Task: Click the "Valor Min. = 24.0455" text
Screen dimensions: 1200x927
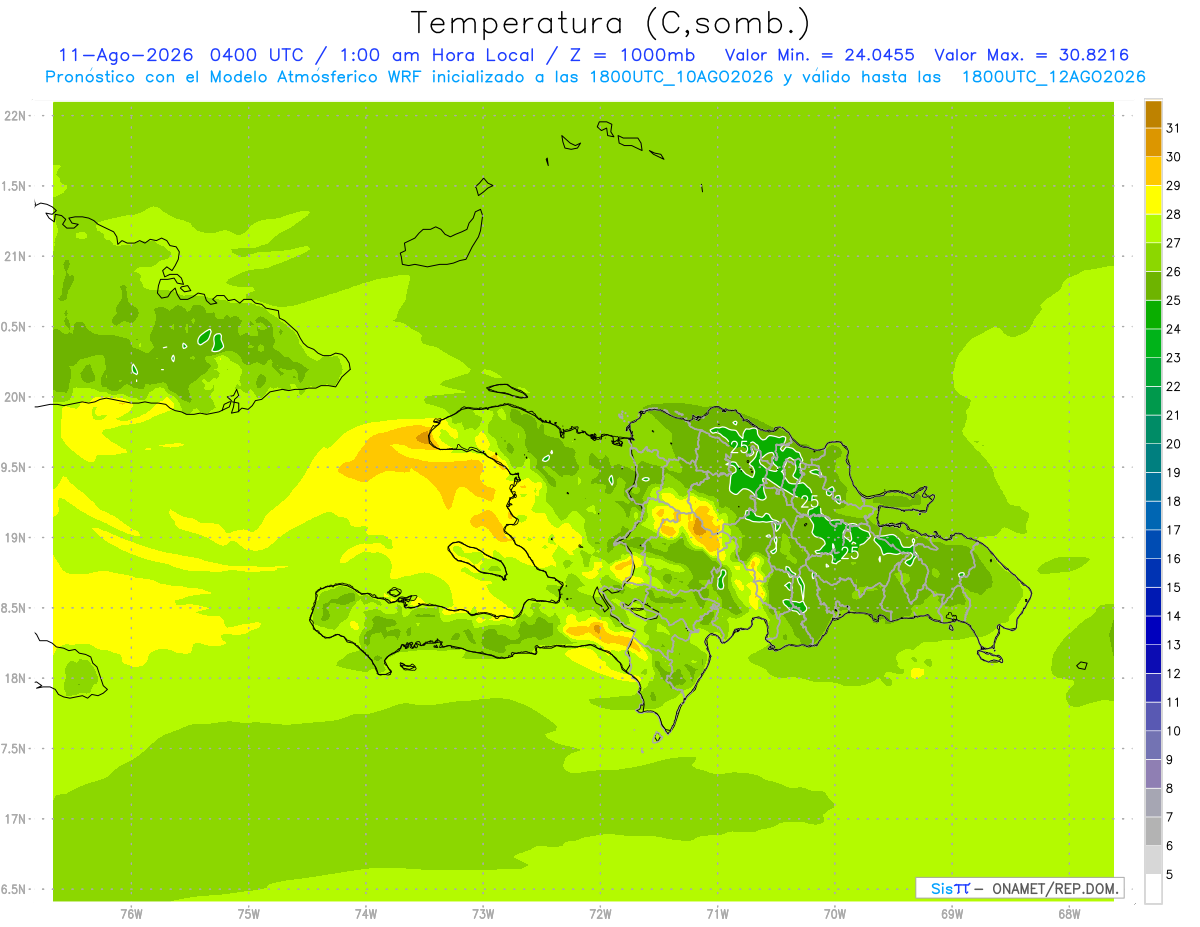Action: 819,55
